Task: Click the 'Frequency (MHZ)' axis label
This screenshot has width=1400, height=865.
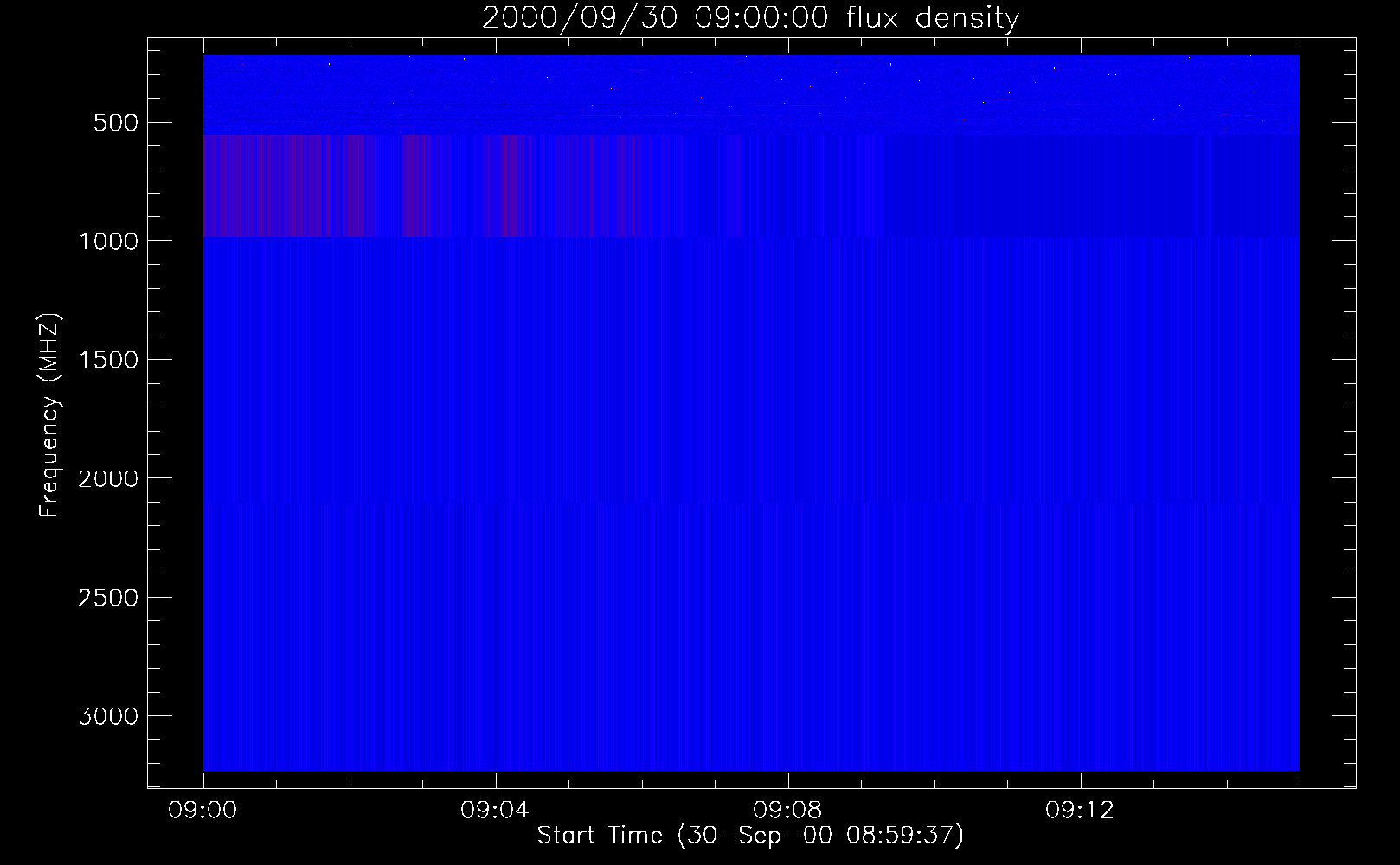Action: 50,415
